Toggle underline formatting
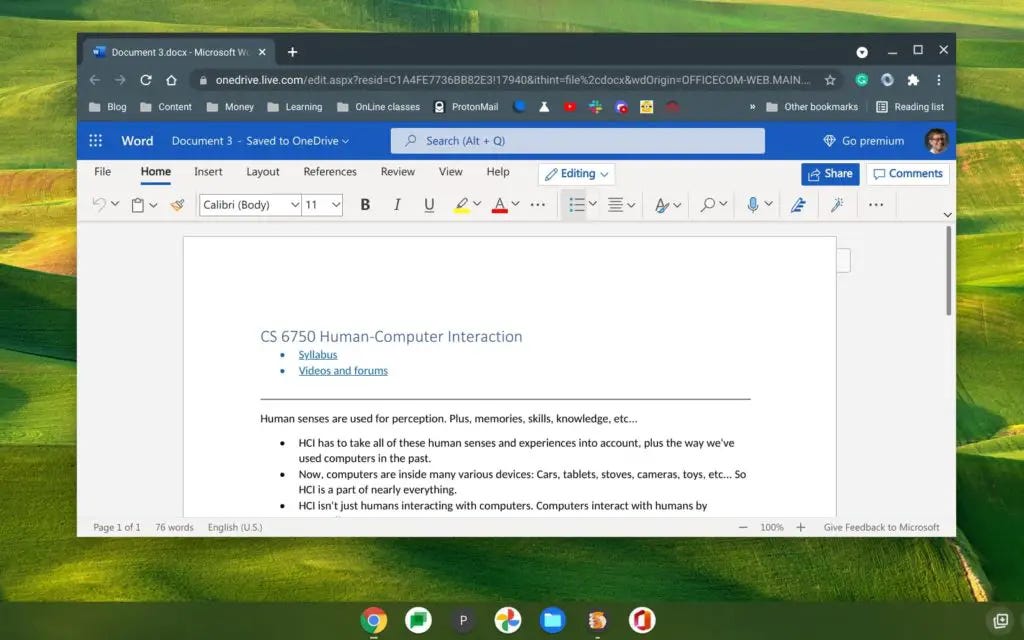This screenshot has height=640, width=1024. [x=429, y=205]
